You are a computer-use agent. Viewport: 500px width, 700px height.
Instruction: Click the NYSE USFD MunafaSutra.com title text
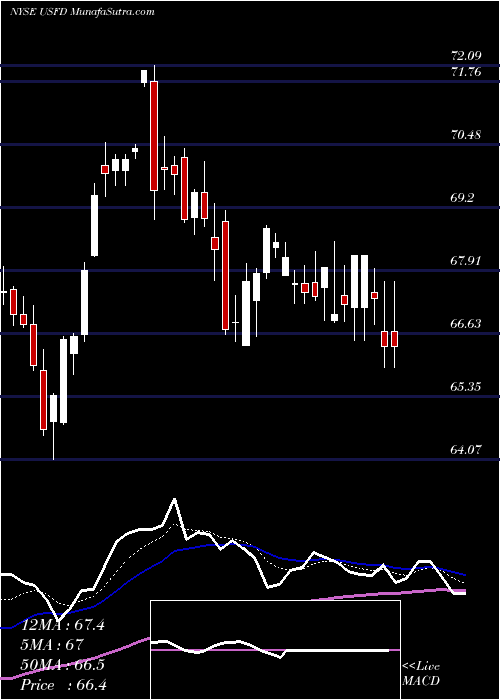[x=82, y=12]
